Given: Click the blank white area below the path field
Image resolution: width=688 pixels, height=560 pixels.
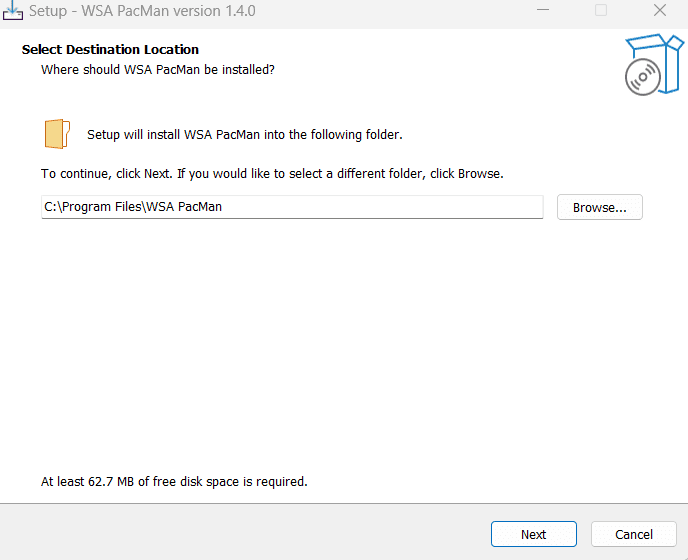Looking at the screenshot, I should tap(340, 340).
